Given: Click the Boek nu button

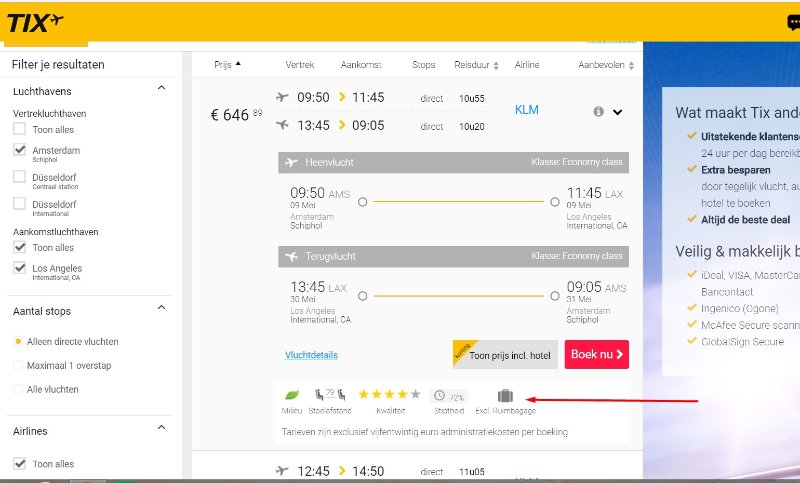Looking at the screenshot, I should coord(596,354).
